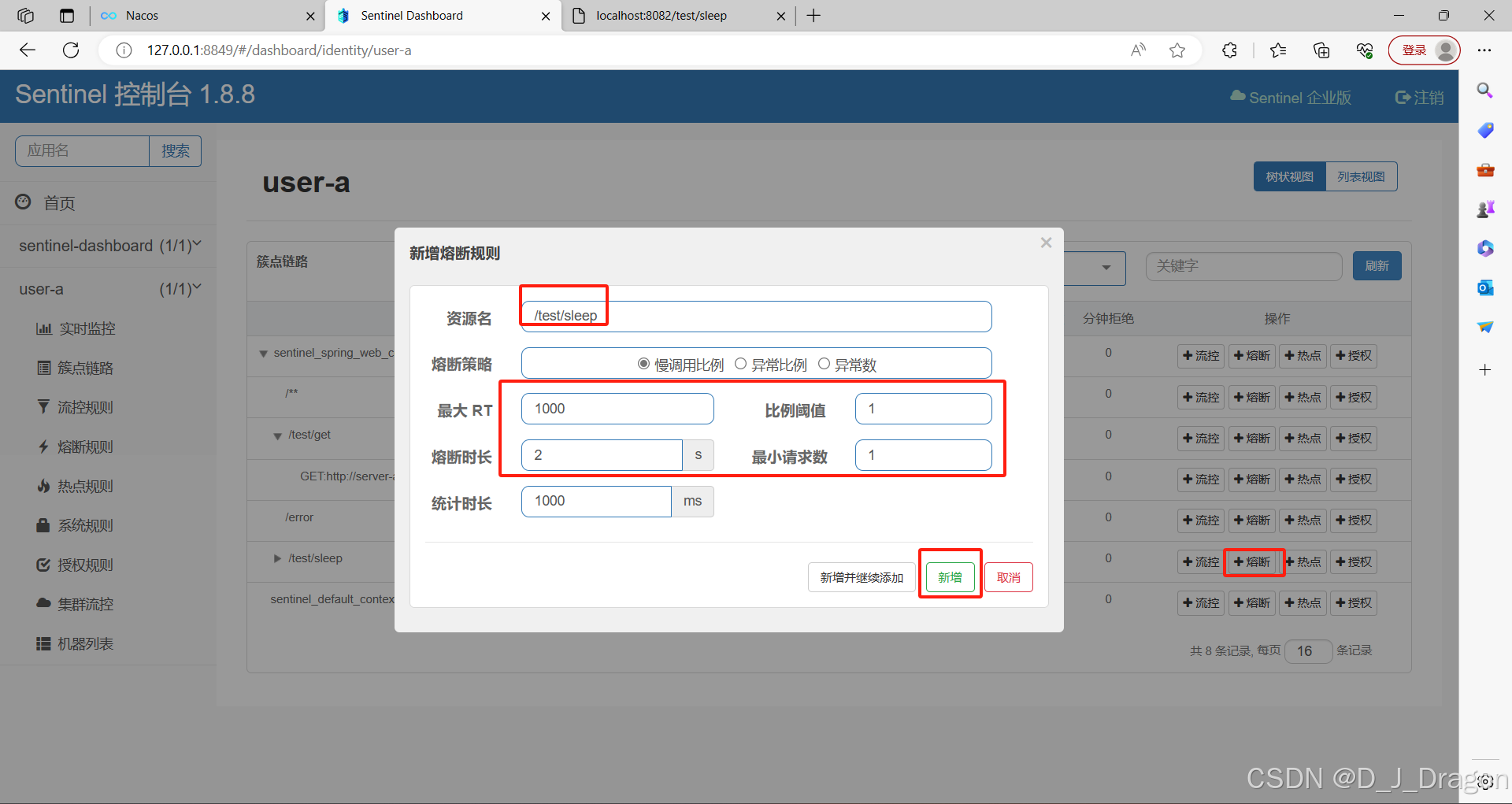Image resolution: width=1512 pixels, height=804 pixels.
Task: Select the 异常比例 radio option
Action: tap(740, 364)
